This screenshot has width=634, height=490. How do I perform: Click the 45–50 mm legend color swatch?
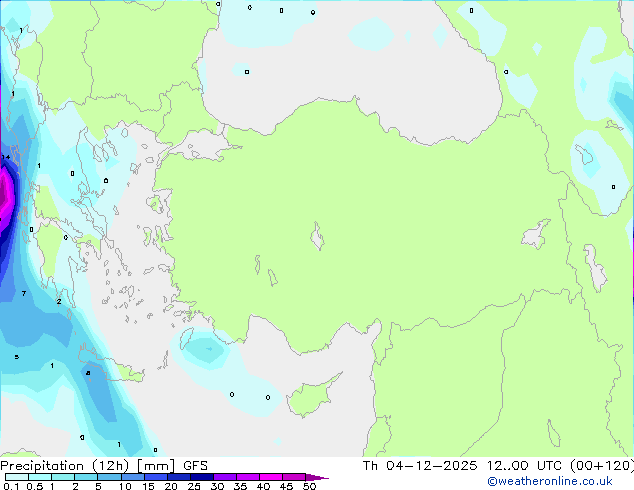(294, 477)
